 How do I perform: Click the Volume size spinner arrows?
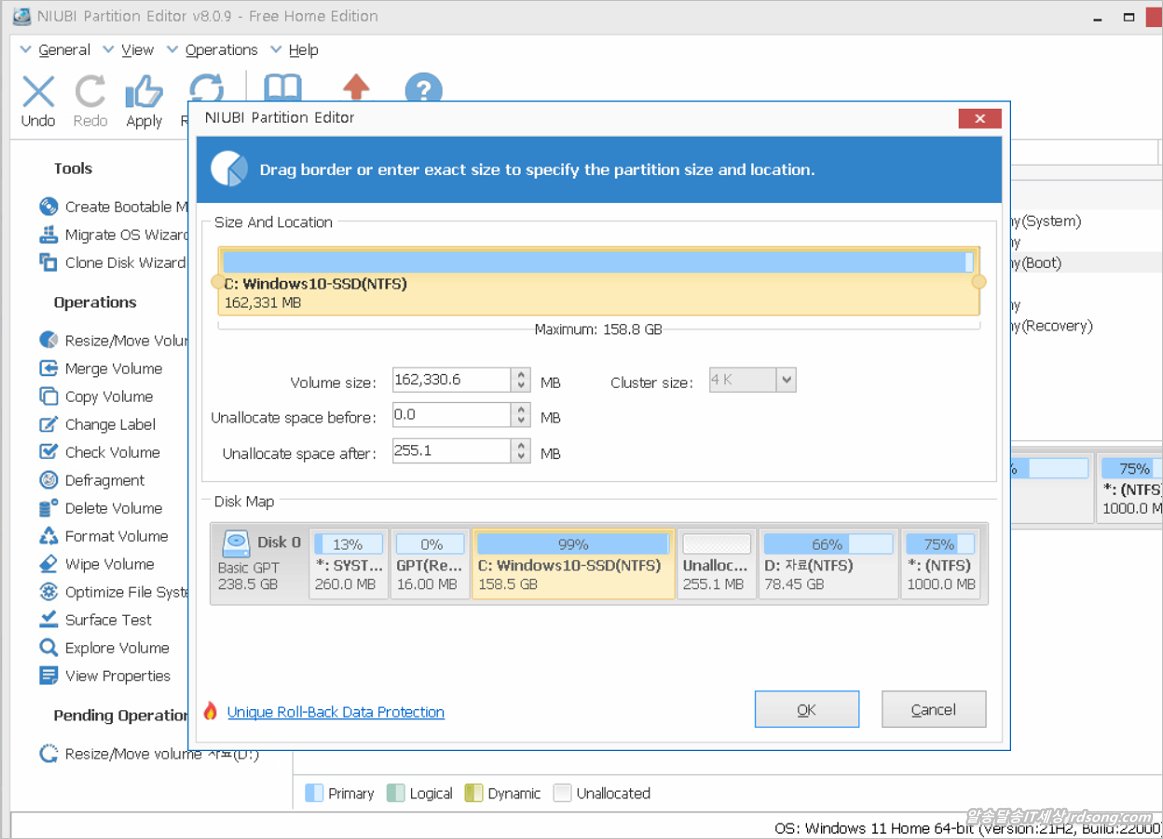521,381
